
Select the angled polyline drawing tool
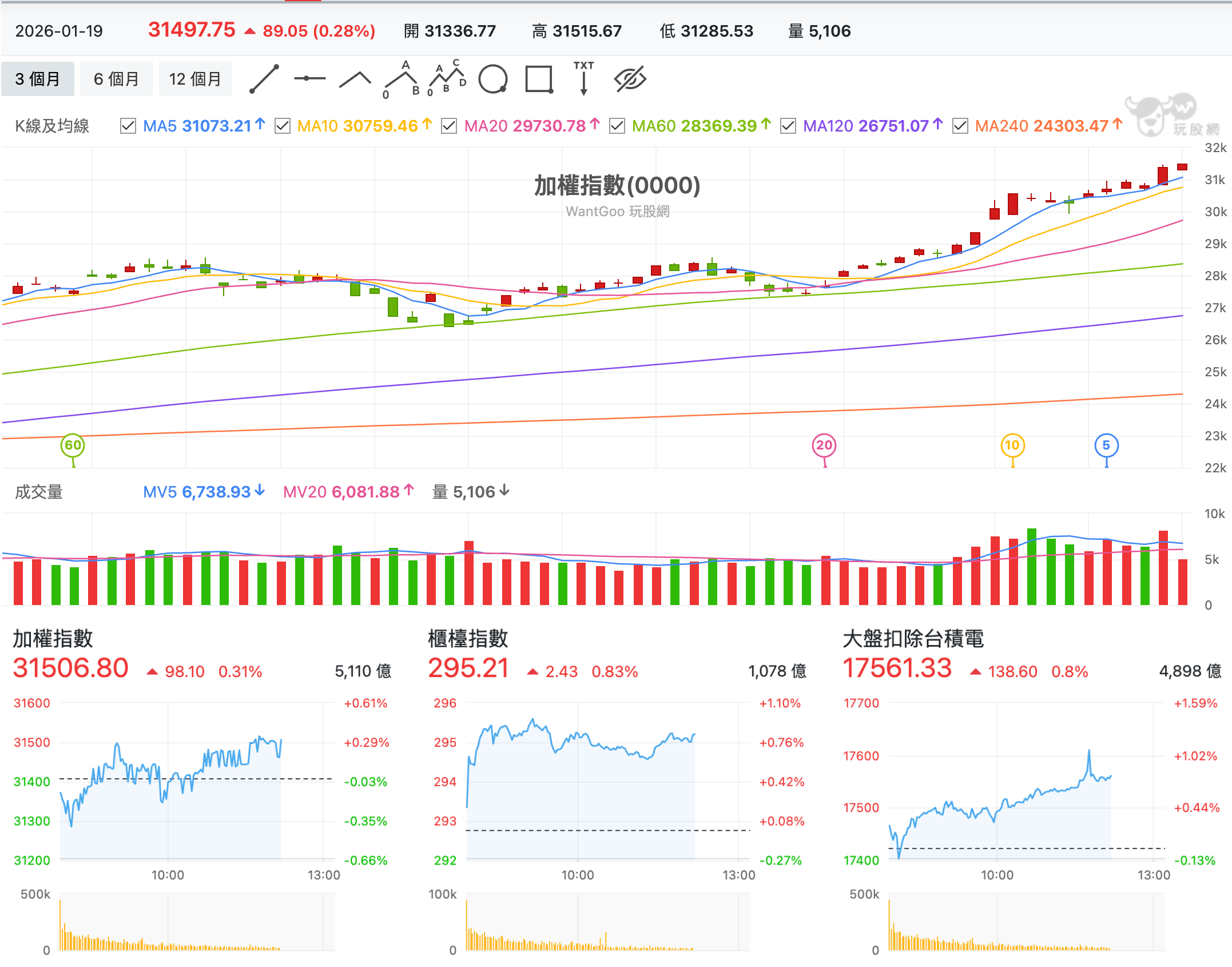(353, 78)
